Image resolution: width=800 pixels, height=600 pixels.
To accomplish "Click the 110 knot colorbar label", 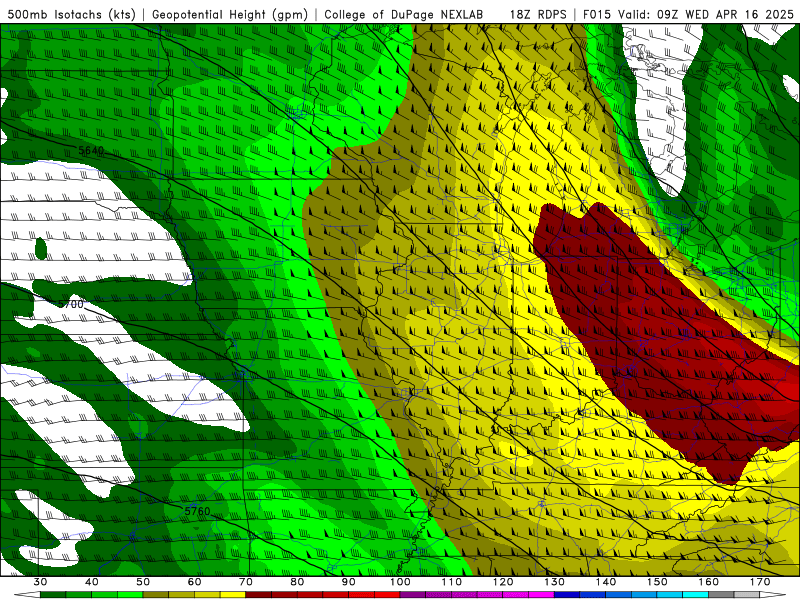I will coord(452,582).
